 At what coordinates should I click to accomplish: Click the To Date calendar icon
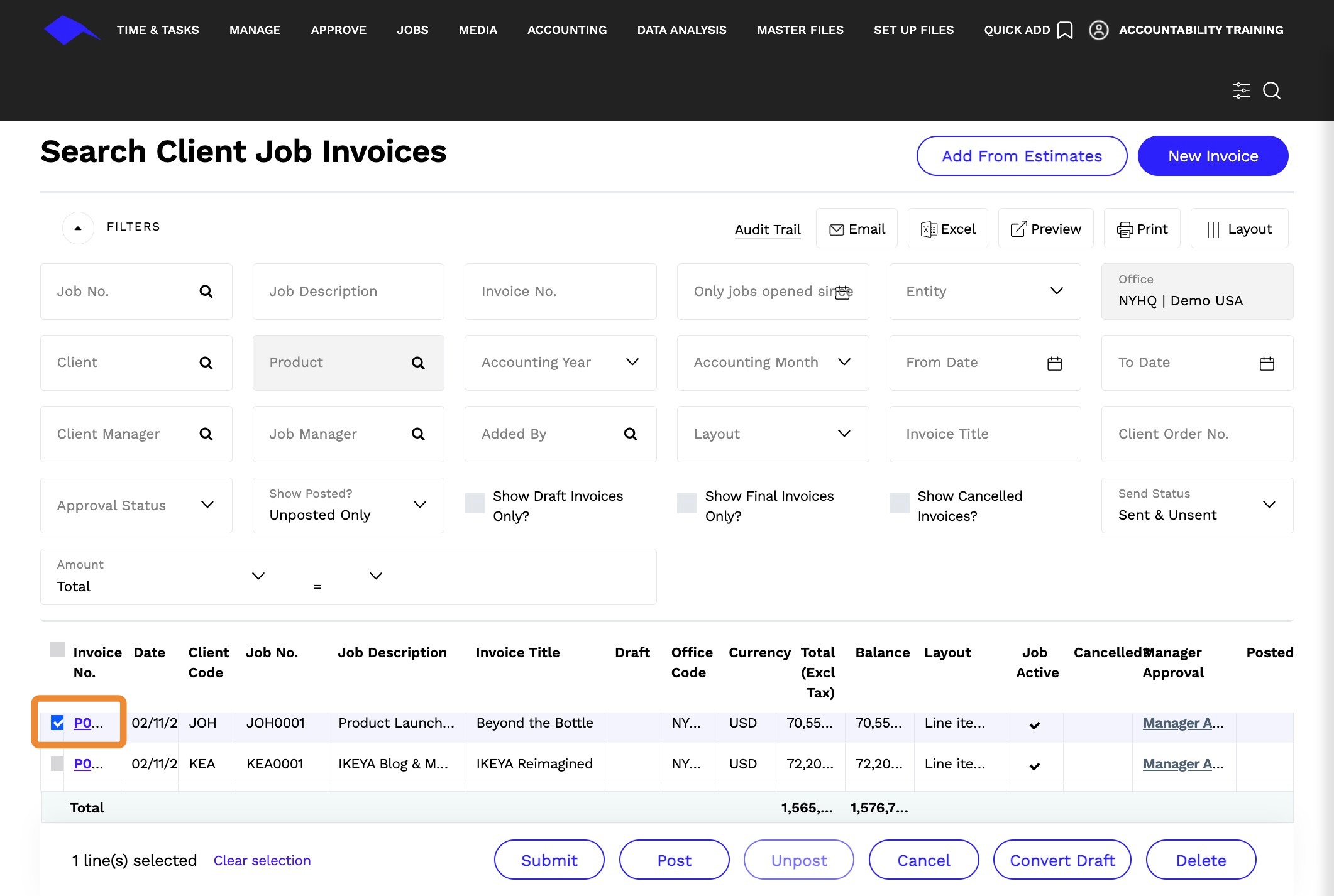pyautogui.click(x=1266, y=363)
